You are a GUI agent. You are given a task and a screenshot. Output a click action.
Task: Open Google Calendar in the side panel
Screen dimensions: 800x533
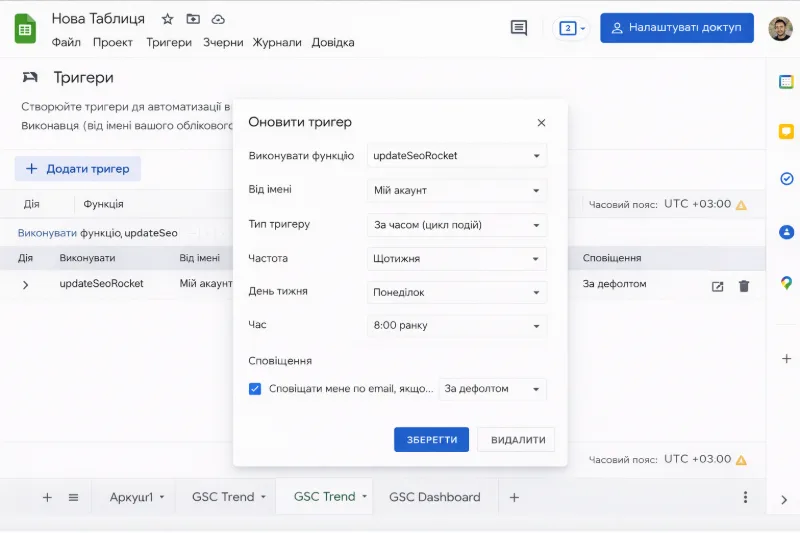pyautogui.click(x=786, y=82)
